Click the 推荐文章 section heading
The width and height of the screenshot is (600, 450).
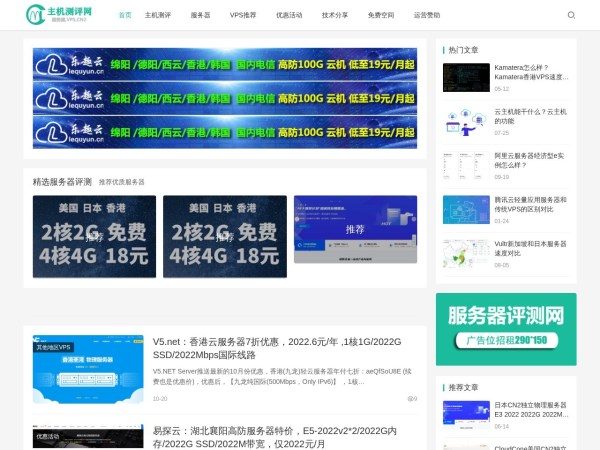click(x=463, y=388)
